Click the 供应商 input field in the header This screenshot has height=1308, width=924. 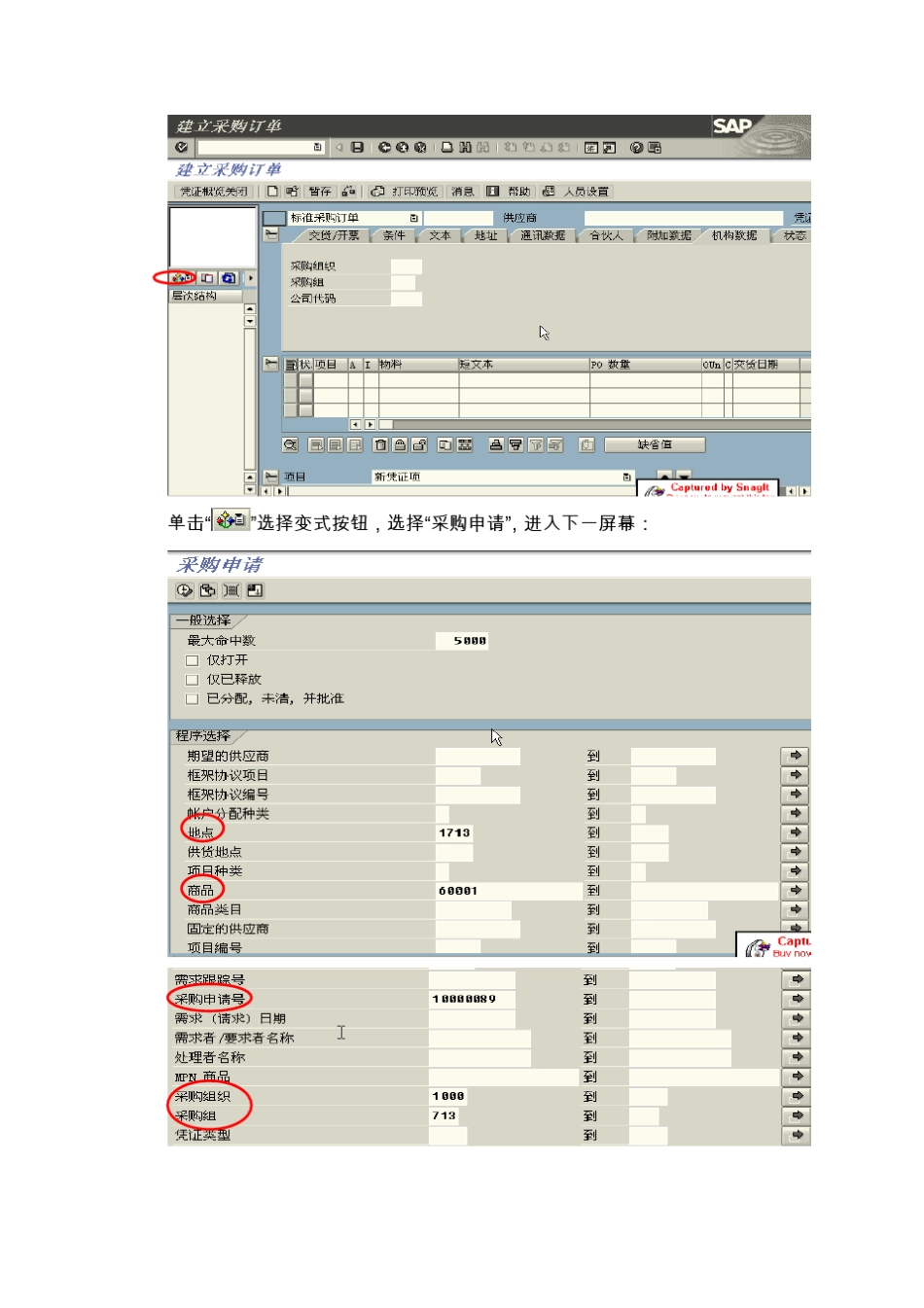683,218
